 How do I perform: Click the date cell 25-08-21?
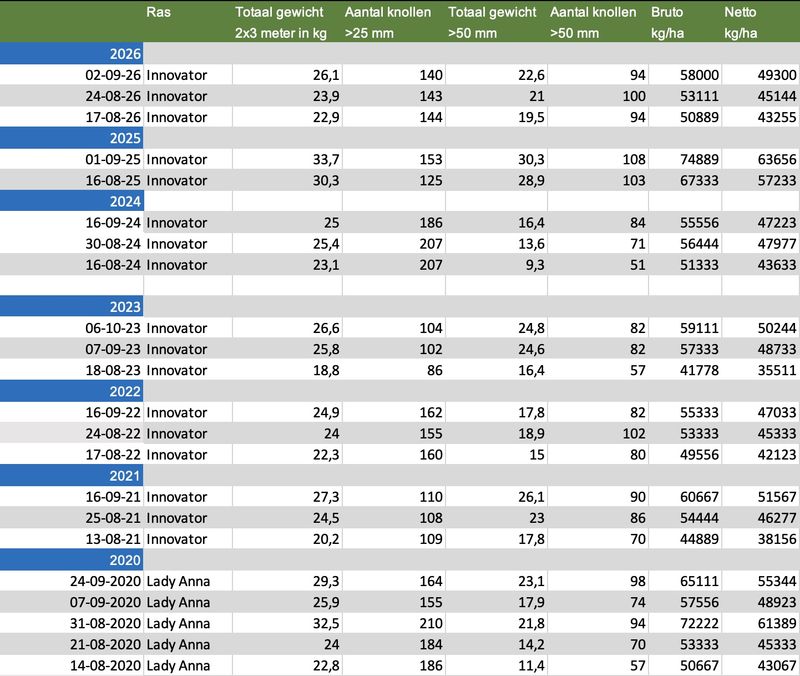(113, 518)
